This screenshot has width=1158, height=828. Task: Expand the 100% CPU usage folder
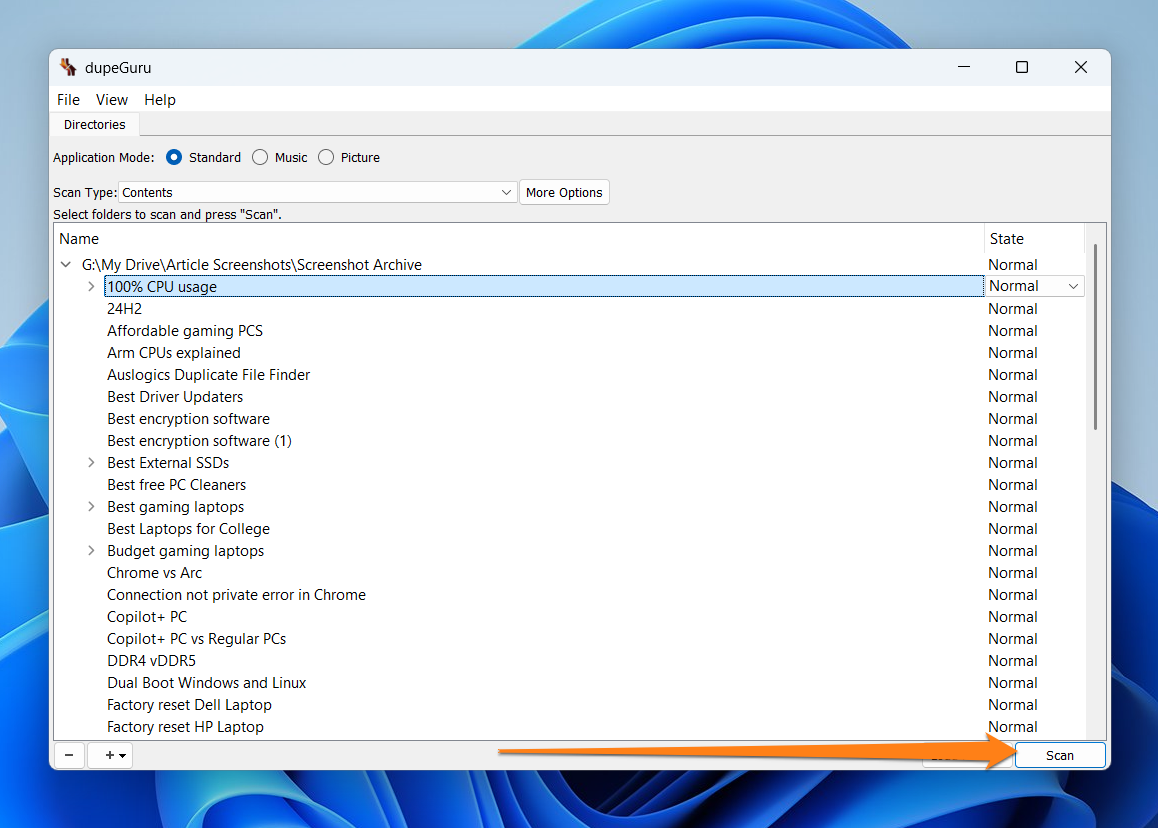[x=91, y=286]
